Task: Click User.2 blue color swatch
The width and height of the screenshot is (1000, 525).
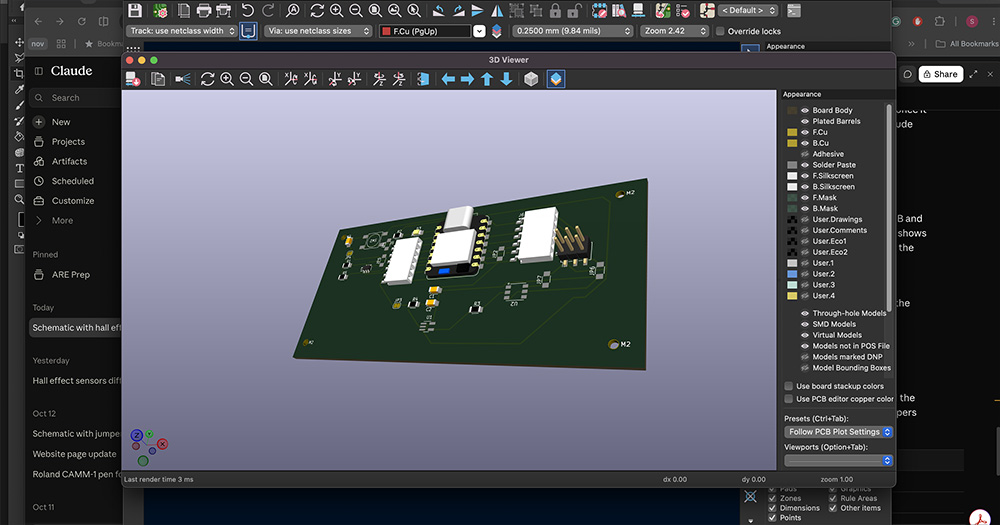Action: click(792, 274)
